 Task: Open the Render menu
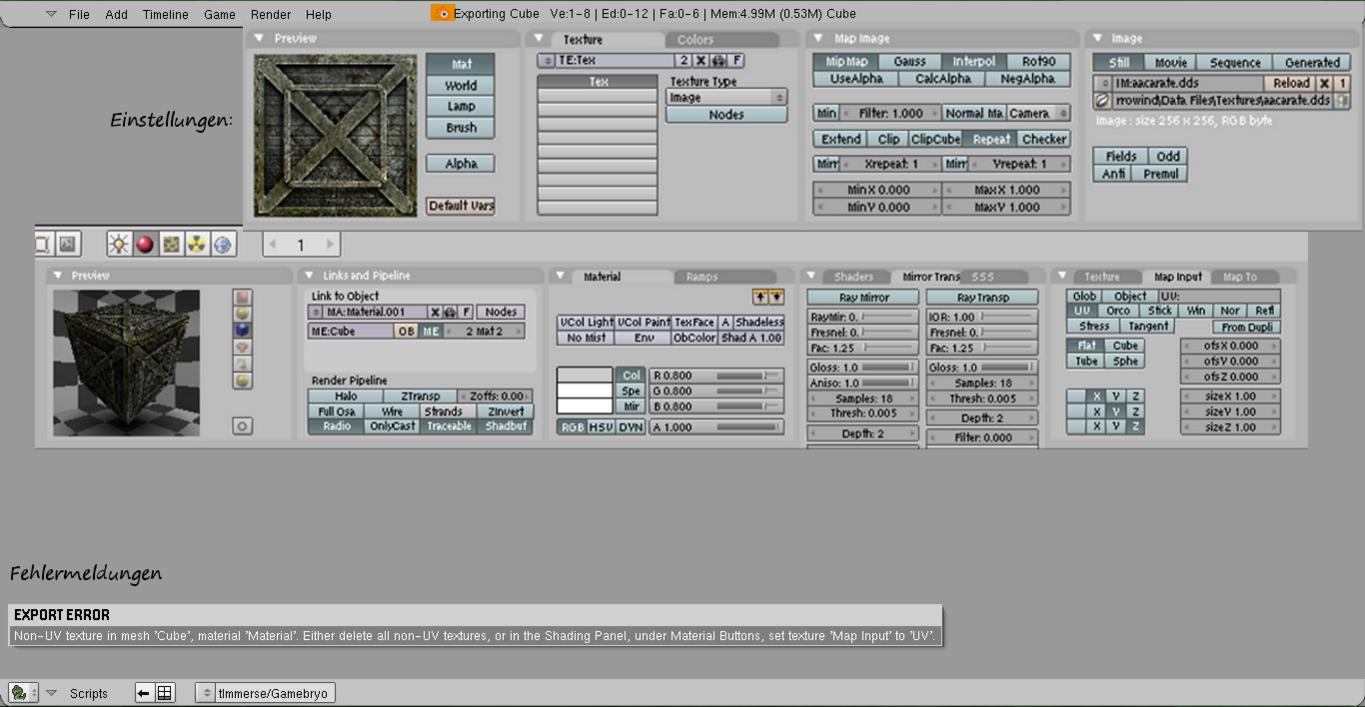coord(270,15)
